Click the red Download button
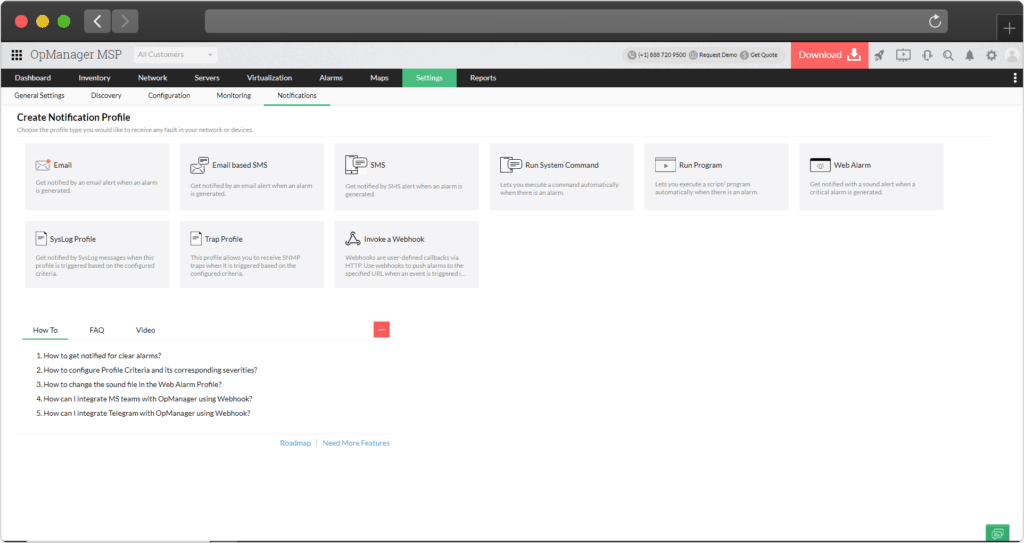The width and height of the screenshot is (1024, 543). (x=829, y=55)
